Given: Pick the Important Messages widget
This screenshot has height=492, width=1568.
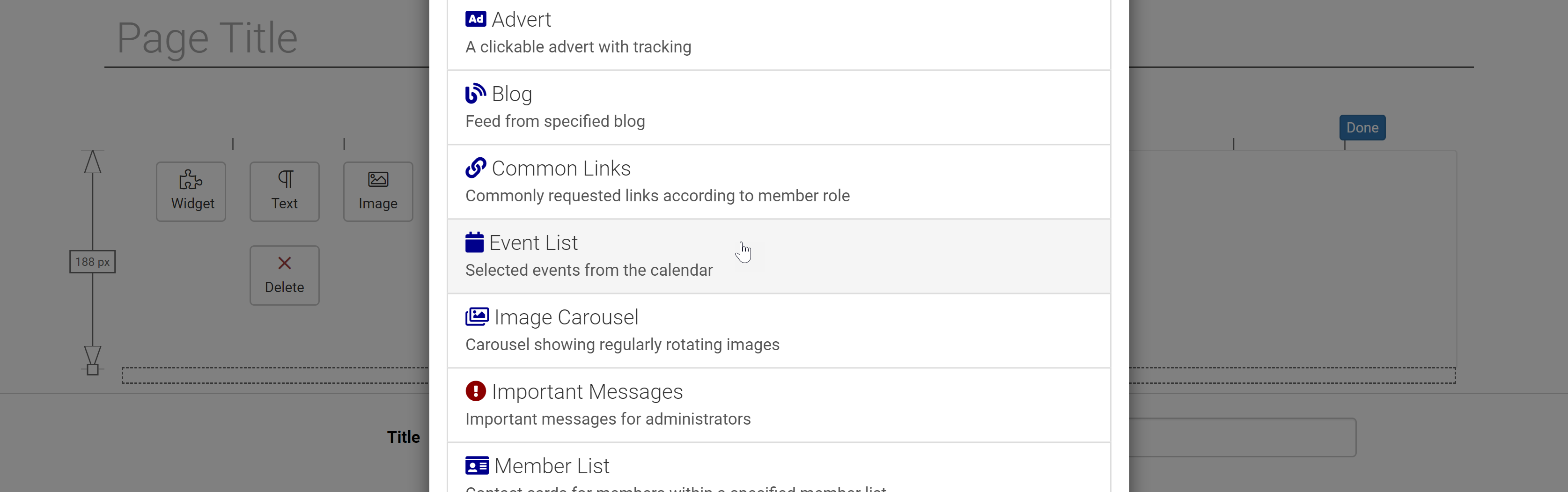Looking at the screenshot, I should coord(779,405).
